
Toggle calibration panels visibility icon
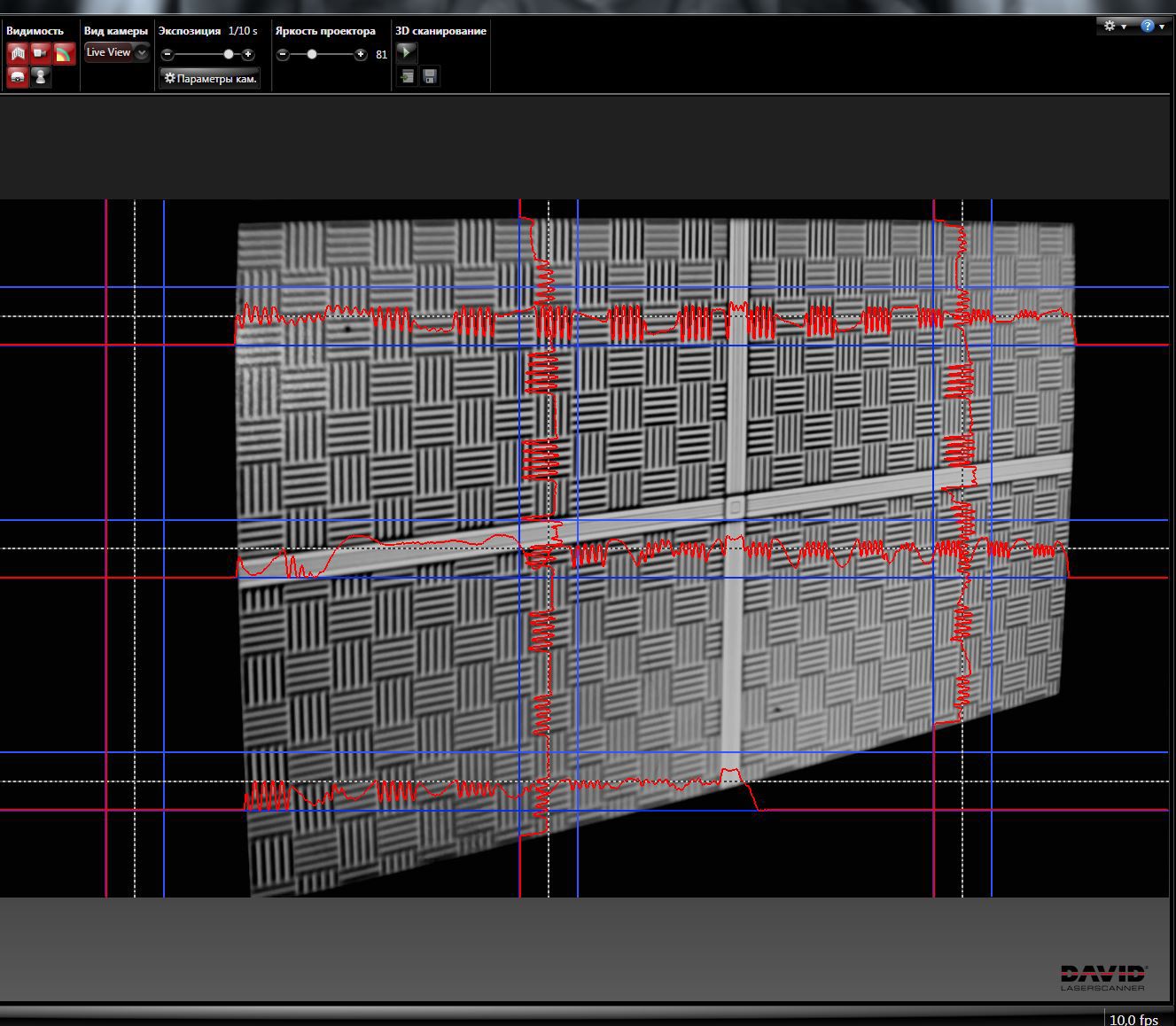[x=17, y=54]
